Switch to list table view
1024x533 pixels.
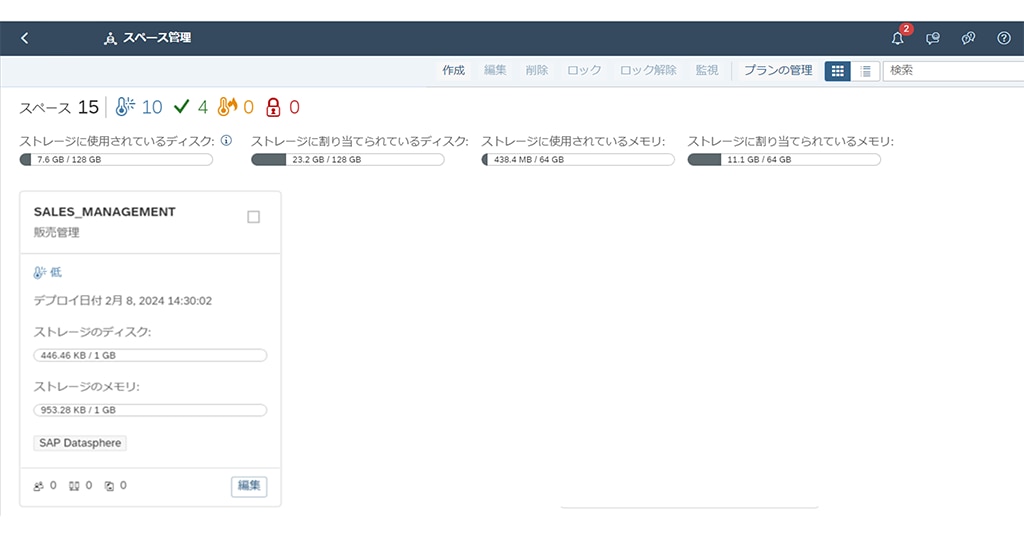click(x=865, y=71)
